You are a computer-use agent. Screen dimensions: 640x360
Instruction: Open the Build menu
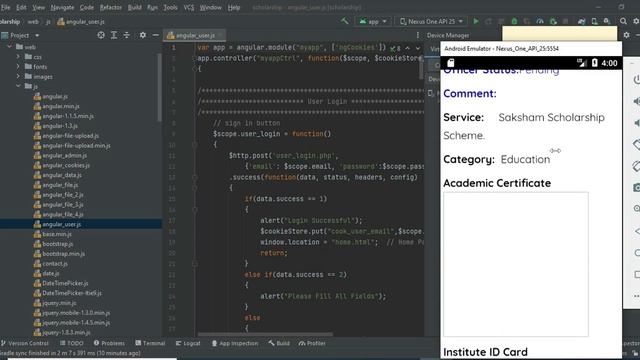coord(134,7)
